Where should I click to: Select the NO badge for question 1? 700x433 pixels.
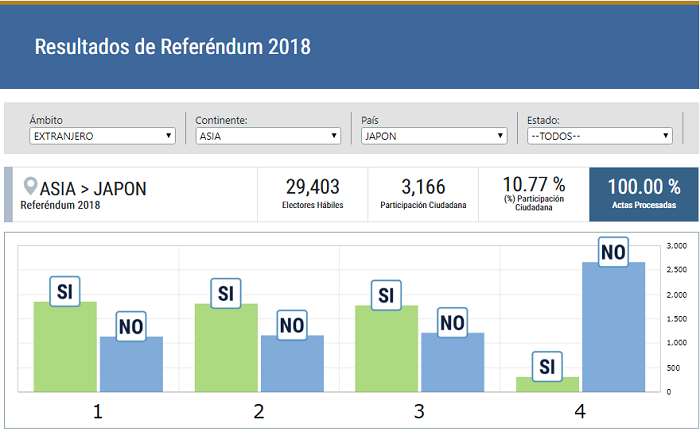tap(131, 326)
